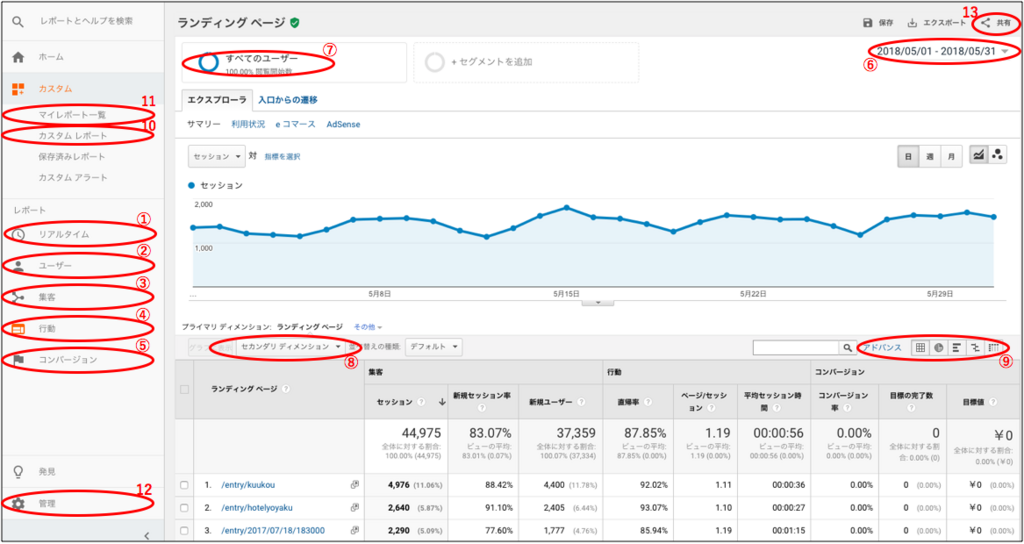Screen dimensions: 1024x544
Task: Select the 日 day granularity toggle
Action: tap(908, 156)
